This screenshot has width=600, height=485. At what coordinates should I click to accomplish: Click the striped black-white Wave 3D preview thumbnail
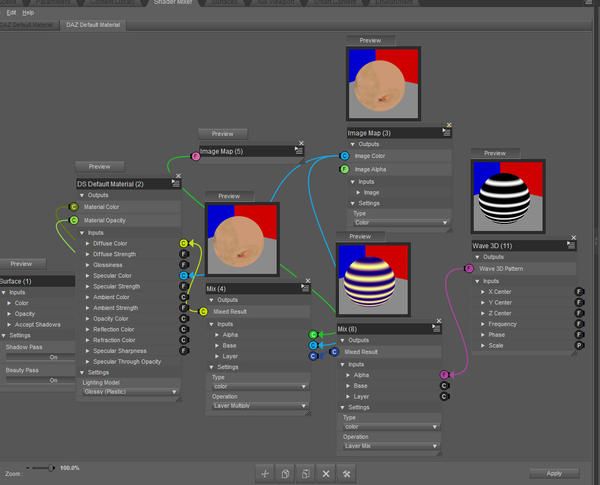click(x=508, y=196)
